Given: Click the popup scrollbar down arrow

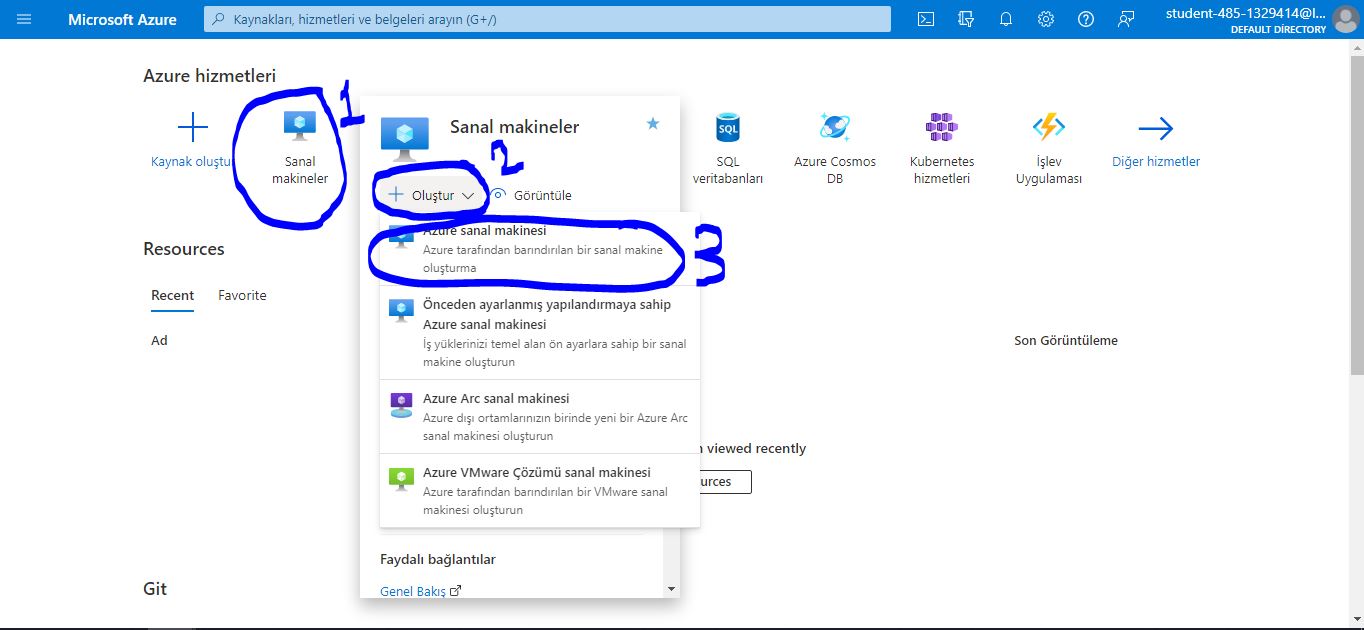Looking at the screenshot, I should pos(672,589).
